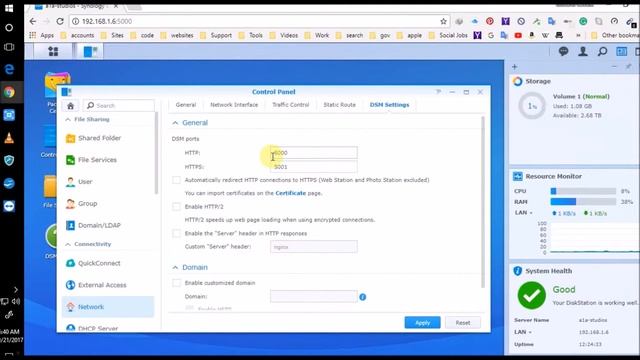This screenshot has width=640, height=360.
Task: Switch to Network Interface tab
Action: (234, 105)
